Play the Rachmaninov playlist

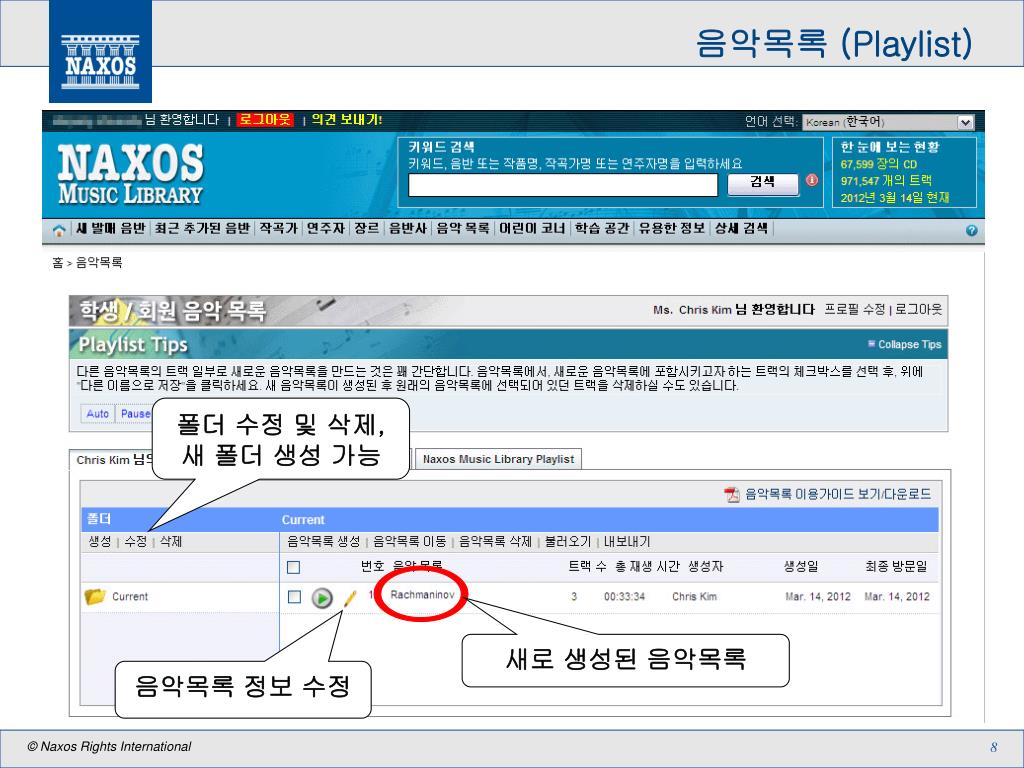tap(321, 597)
